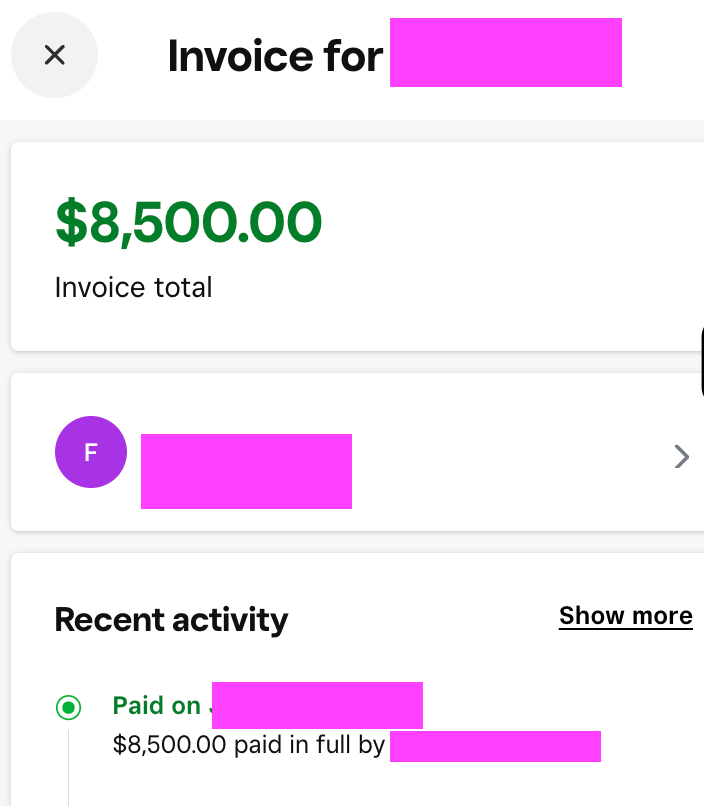Click the redacted date after Paid on
The image size is (704, 806).
[x=317, y=705]
